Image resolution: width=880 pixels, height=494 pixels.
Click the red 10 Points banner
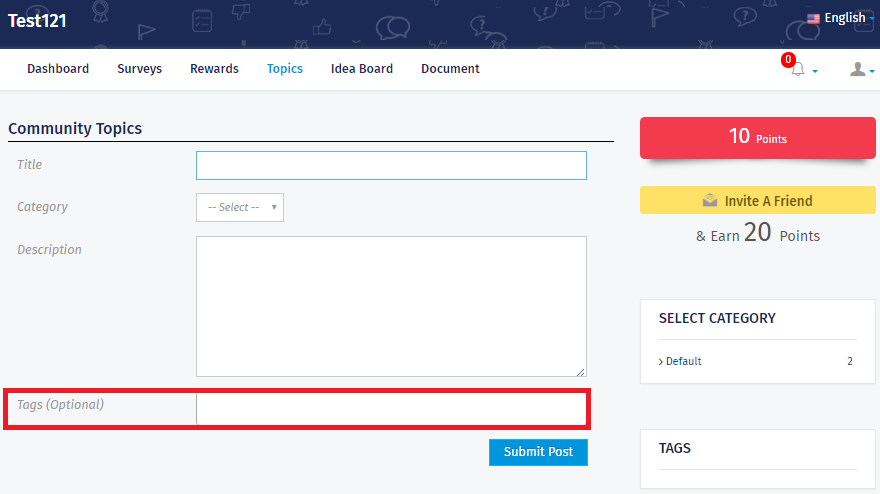[x=757, y=137]
